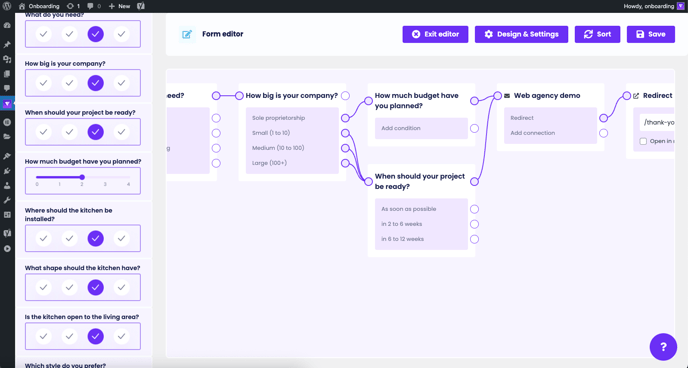Adjust the budget slider handle in sidebar

coord(82,177)
